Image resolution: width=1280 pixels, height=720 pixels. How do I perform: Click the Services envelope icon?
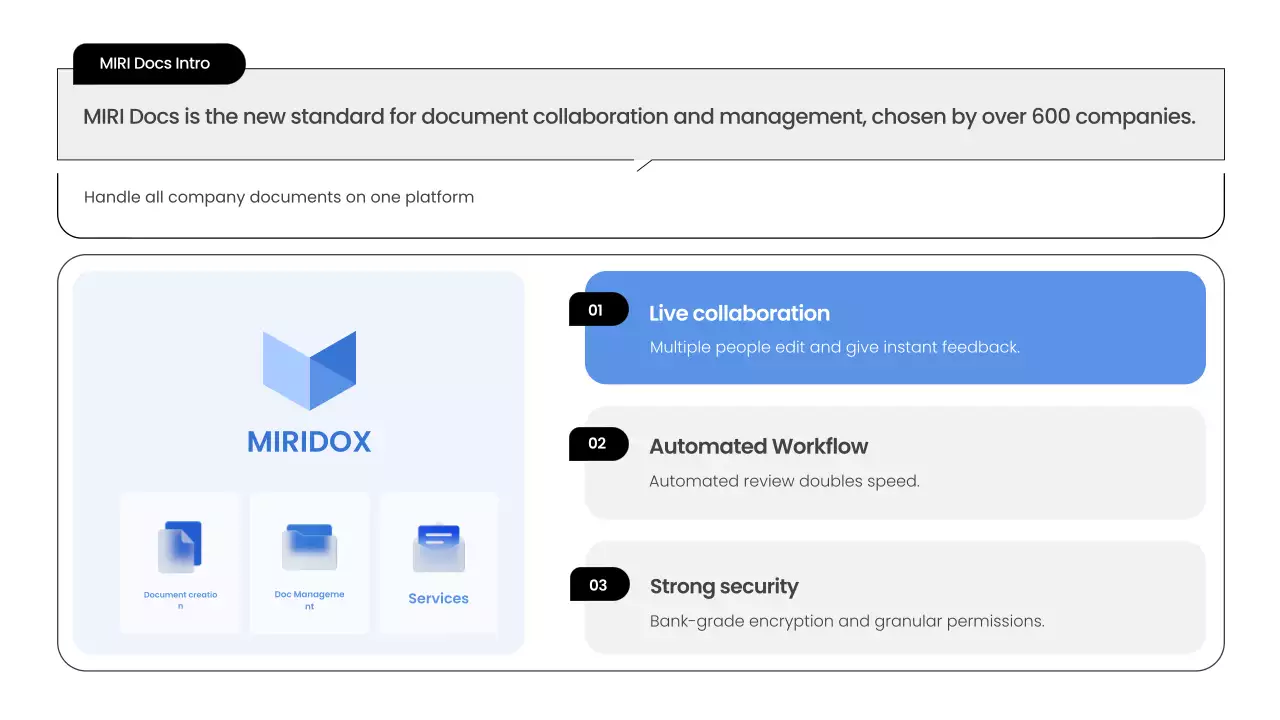coord(439,548)
